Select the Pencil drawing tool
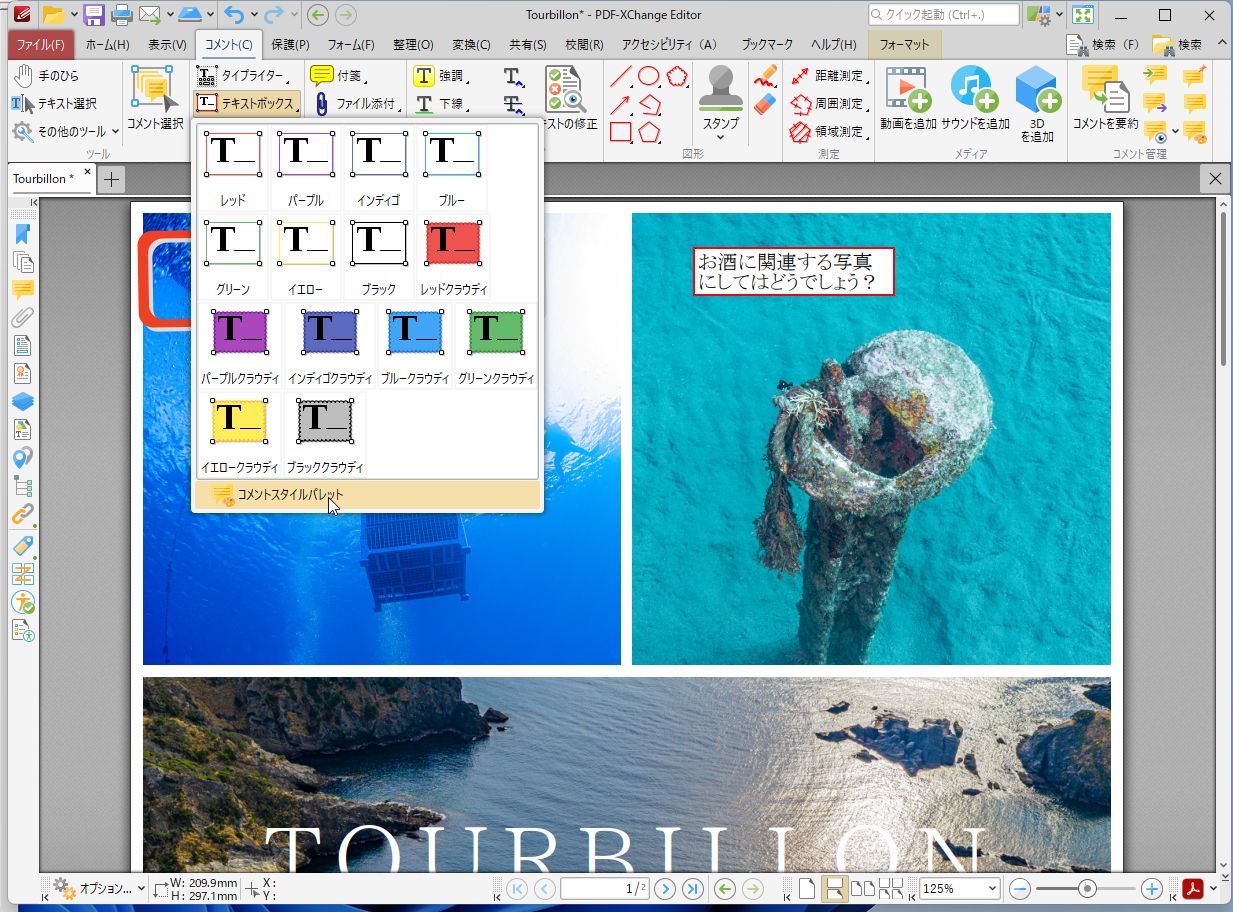 (765, 77)
